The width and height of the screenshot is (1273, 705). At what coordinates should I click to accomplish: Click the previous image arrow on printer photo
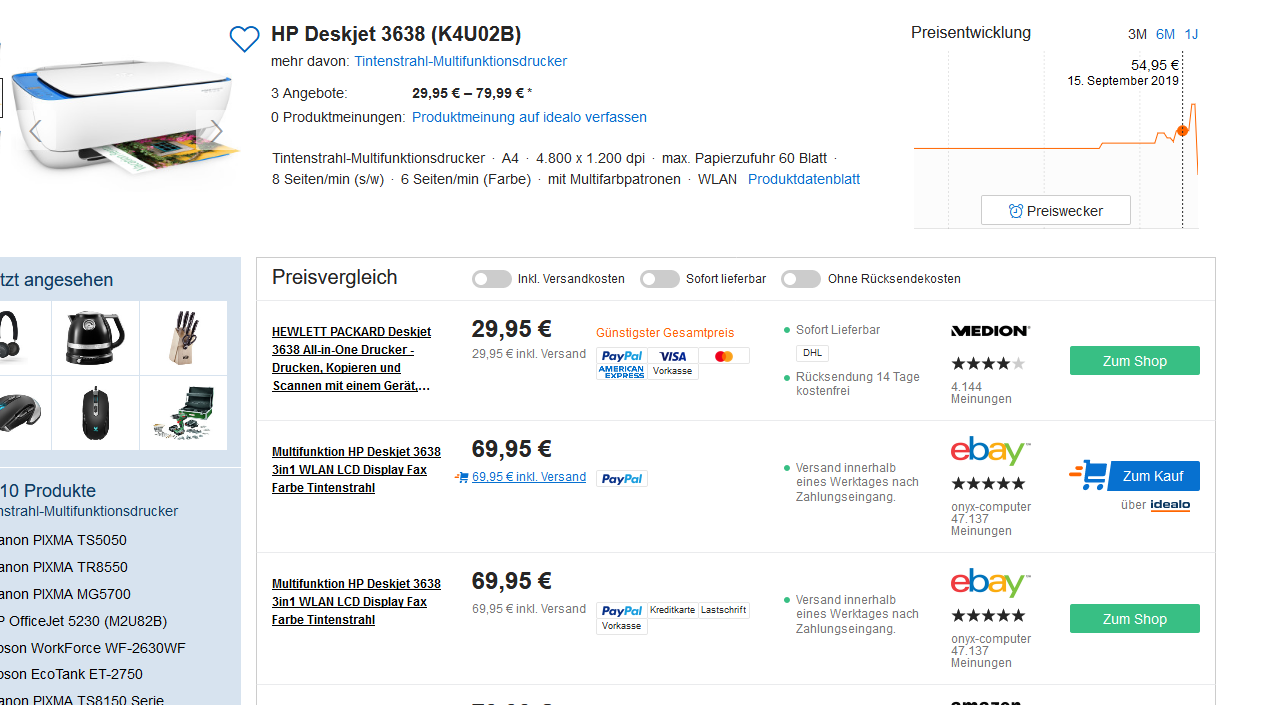(35, 131)
